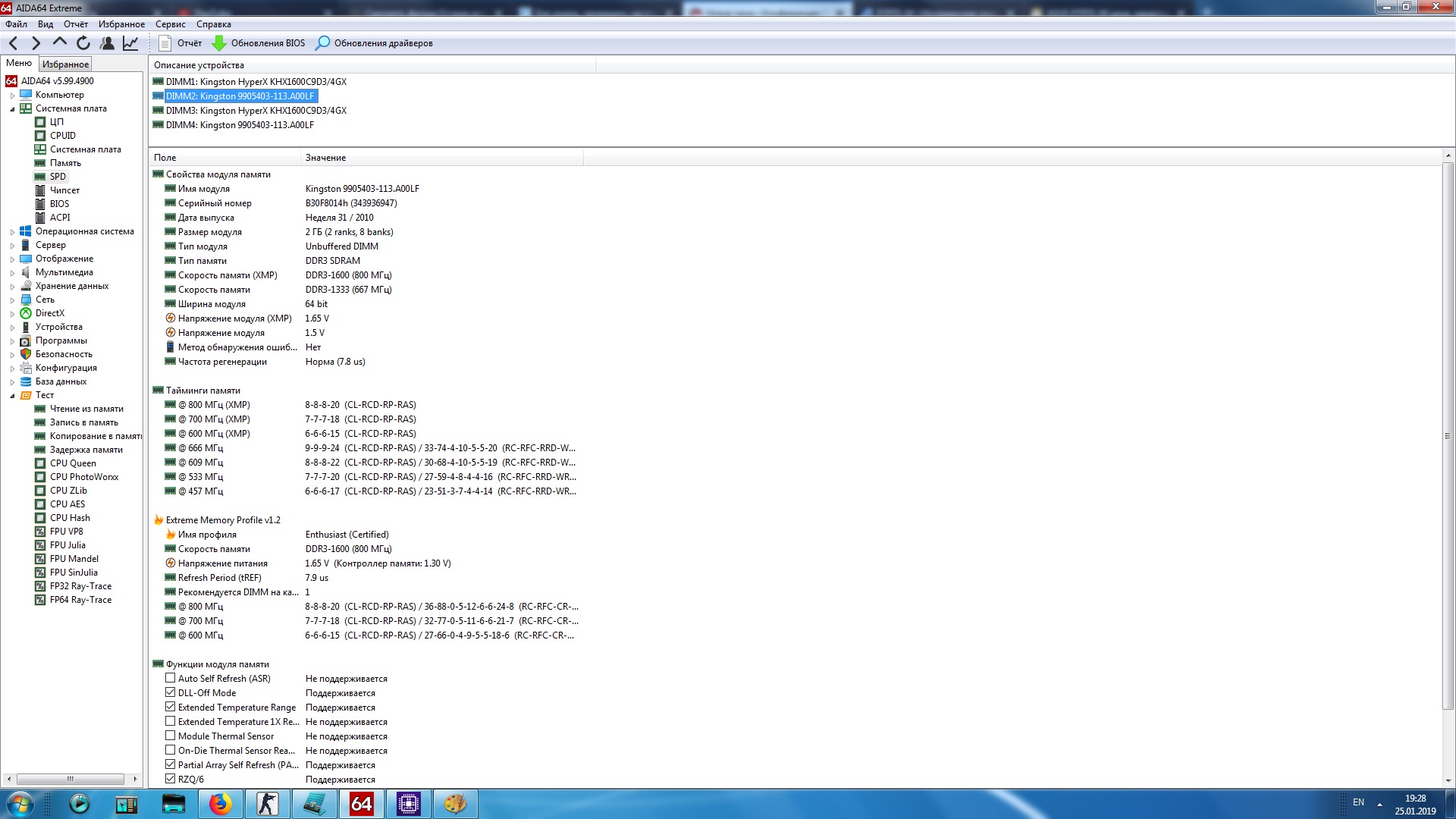This screenshot has width=1456, height=819.
Task: Open the Сервис menu
Action: (x=170, y=24)
